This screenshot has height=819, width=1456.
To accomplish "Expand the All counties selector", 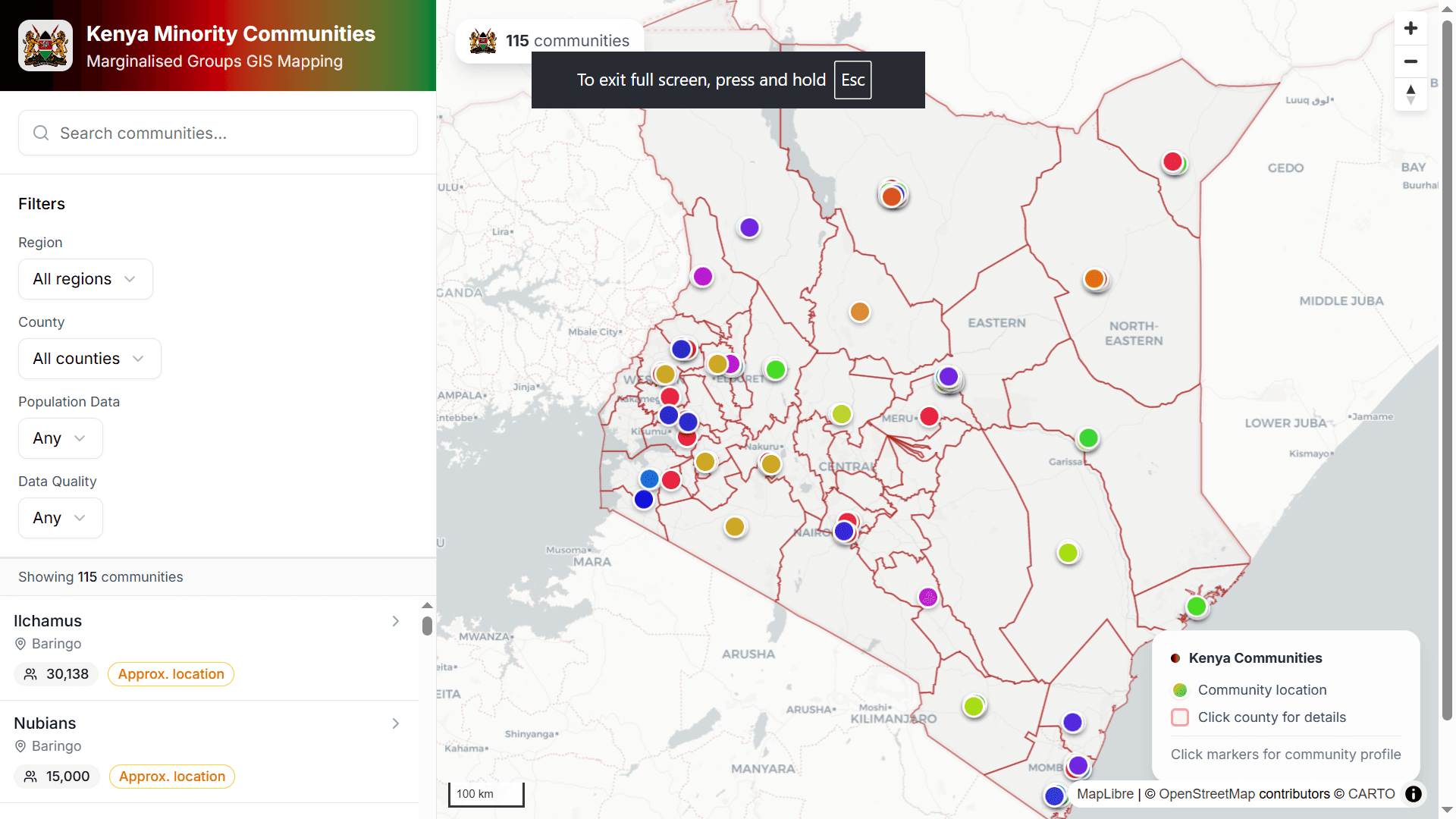I will pos(89,358).
